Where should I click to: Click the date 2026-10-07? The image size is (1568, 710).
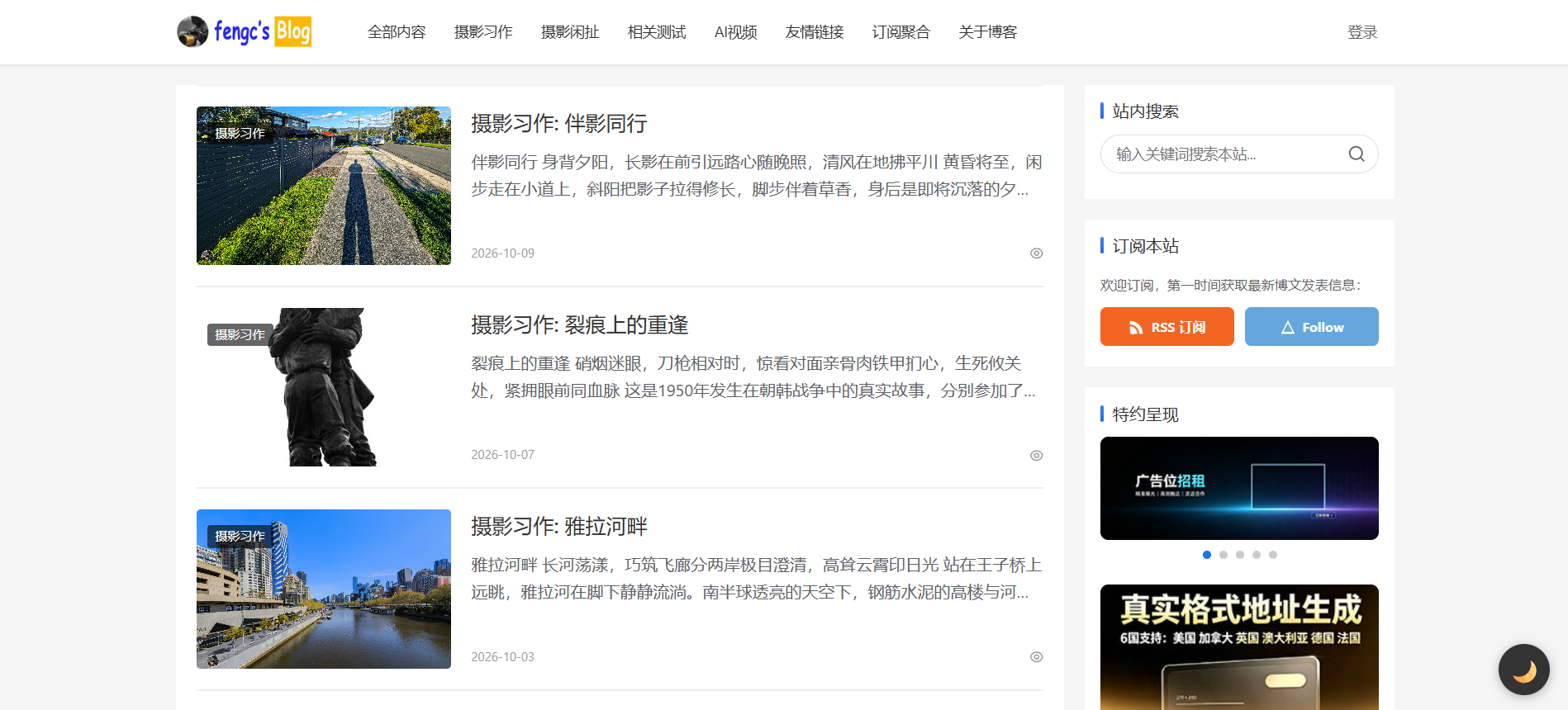coord(503,455)
